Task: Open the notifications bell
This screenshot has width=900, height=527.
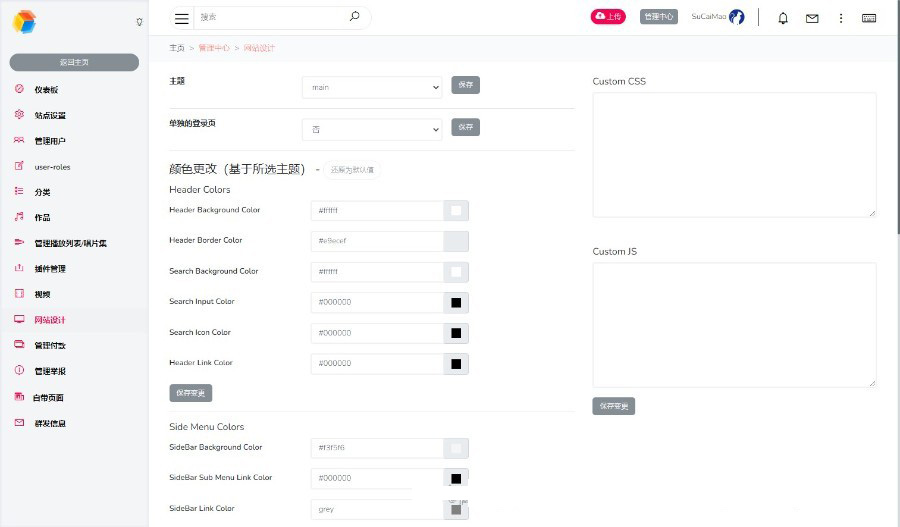Action: coord(783,18)
